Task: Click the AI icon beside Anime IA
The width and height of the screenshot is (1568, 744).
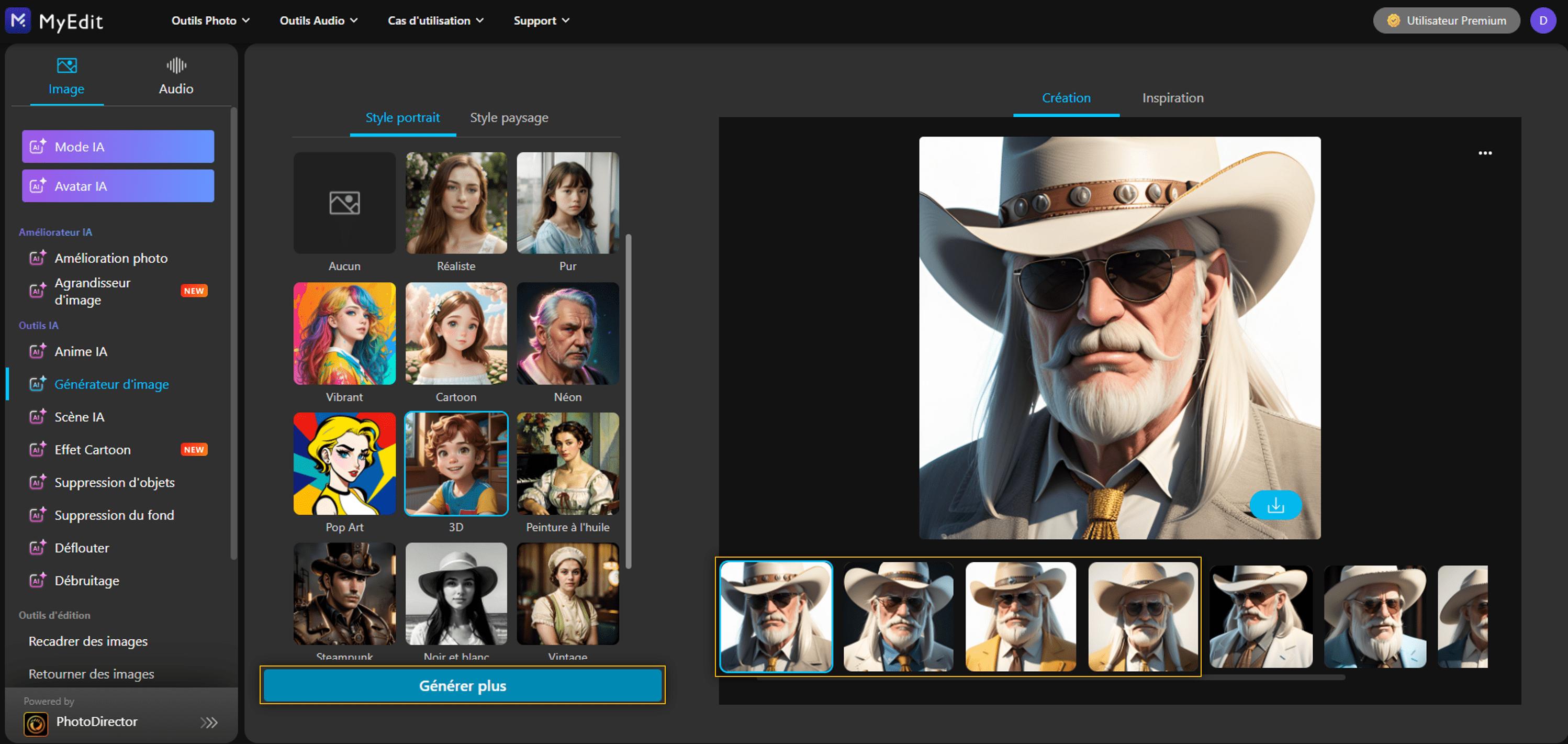Action: pyautogui.click(x=38, y=351)
